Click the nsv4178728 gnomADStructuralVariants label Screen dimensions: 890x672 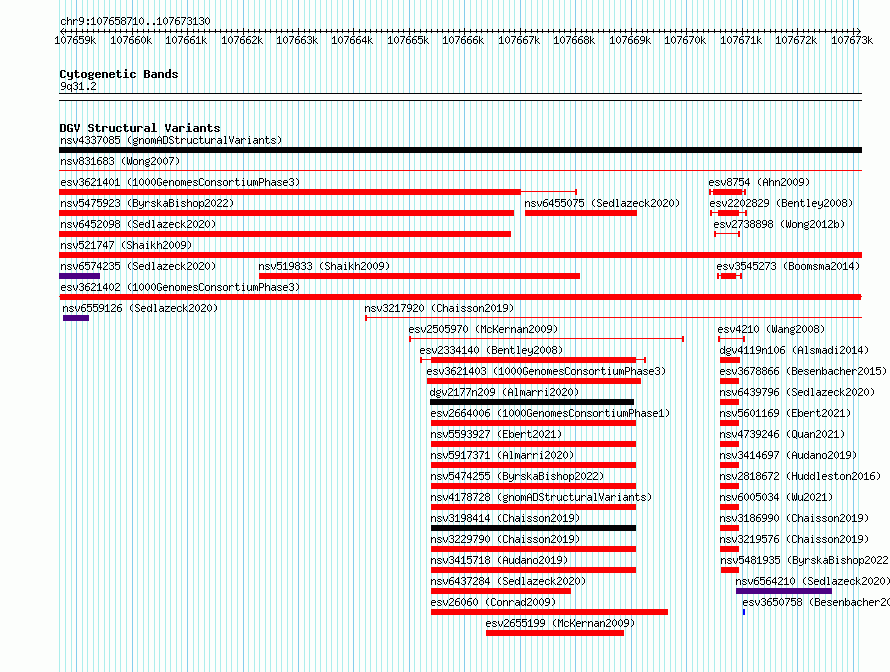[541, 497]
